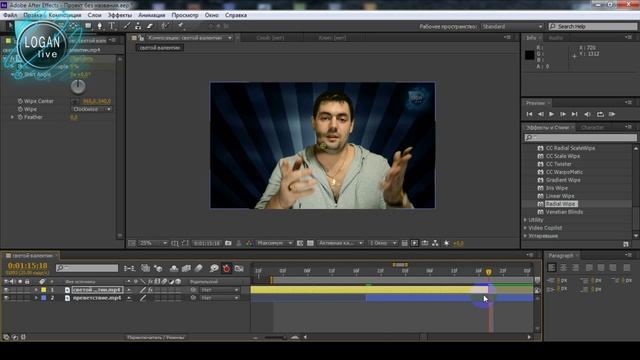Select CC Twister effect
The image size is (640, 360).
pos(558,164)
